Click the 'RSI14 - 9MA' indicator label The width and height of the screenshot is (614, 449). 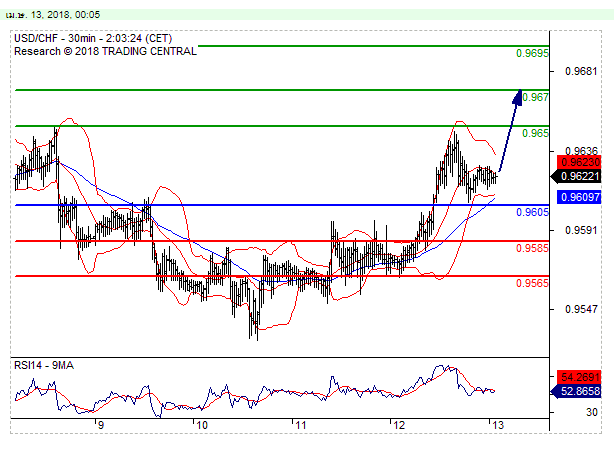pos(44,366)
